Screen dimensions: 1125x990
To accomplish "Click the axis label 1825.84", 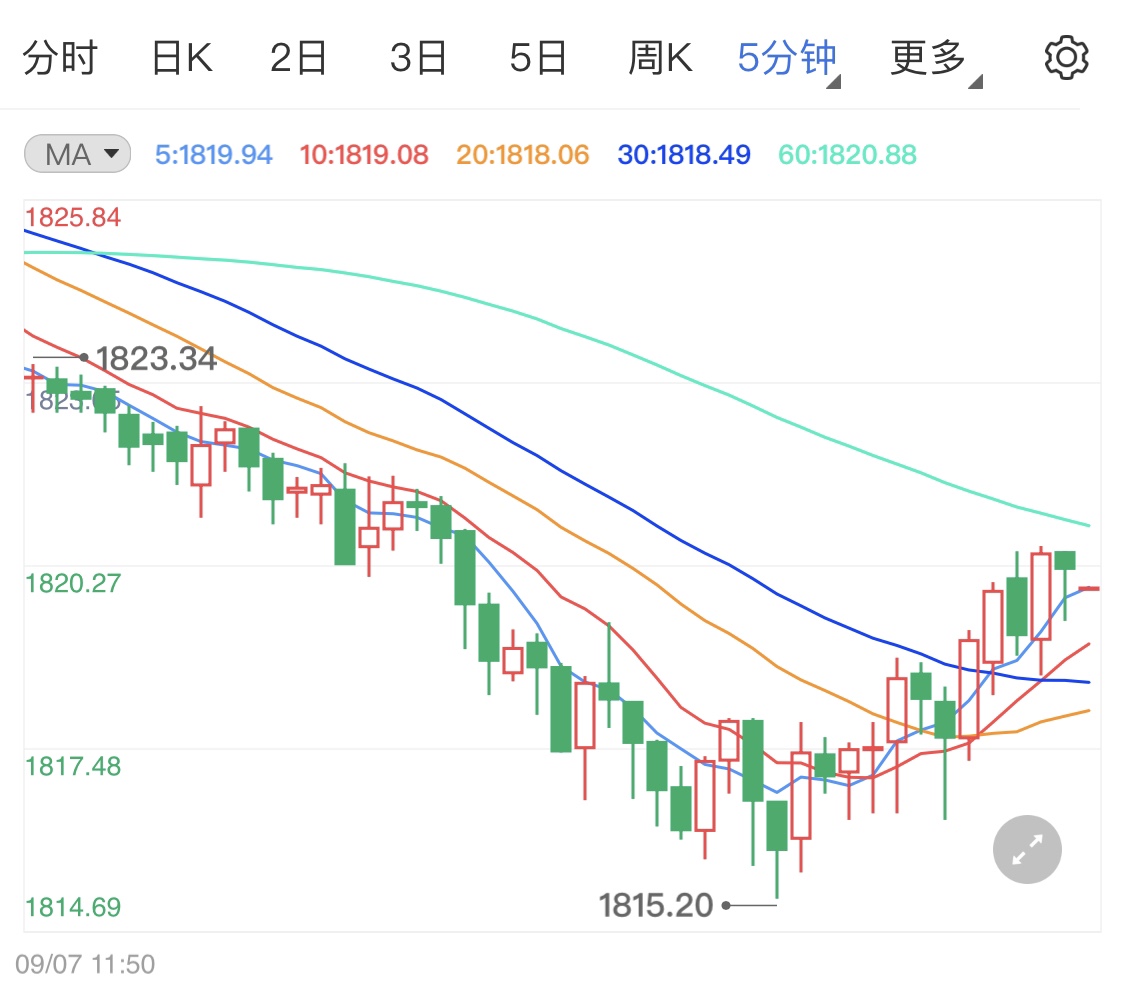I will point(72,217).
